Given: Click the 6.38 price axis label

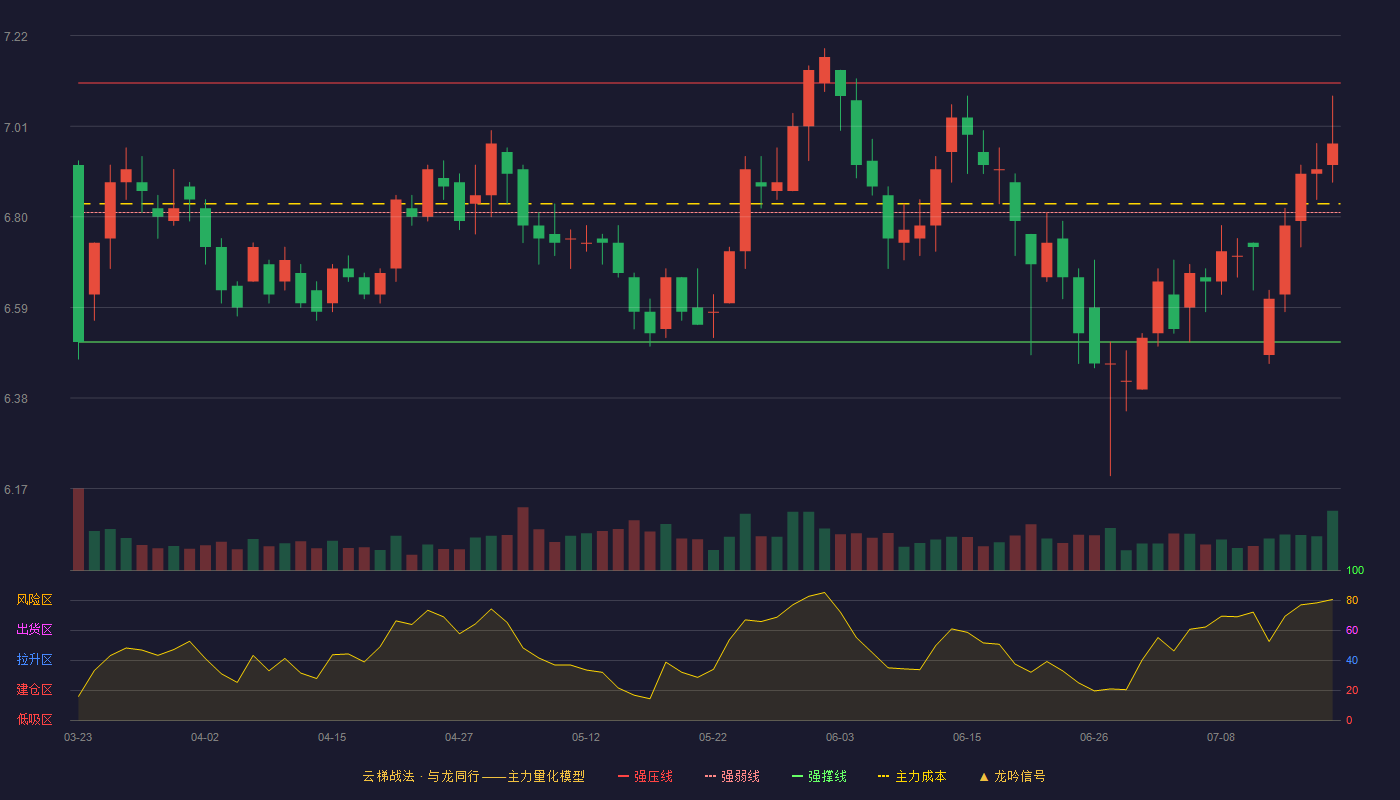Looking at the screenshot, I should click(16, 399).
